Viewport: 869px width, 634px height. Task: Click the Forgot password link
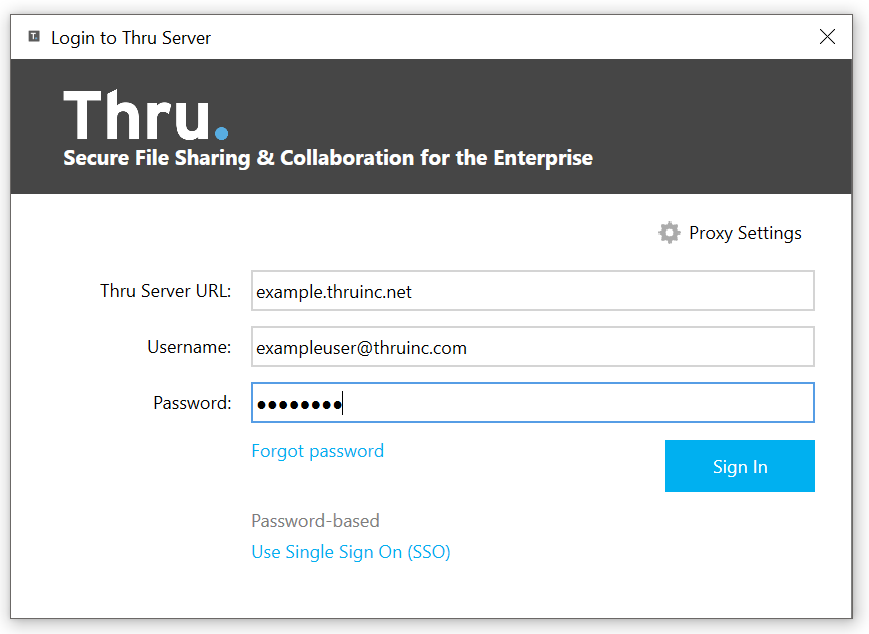coord(318,451)
